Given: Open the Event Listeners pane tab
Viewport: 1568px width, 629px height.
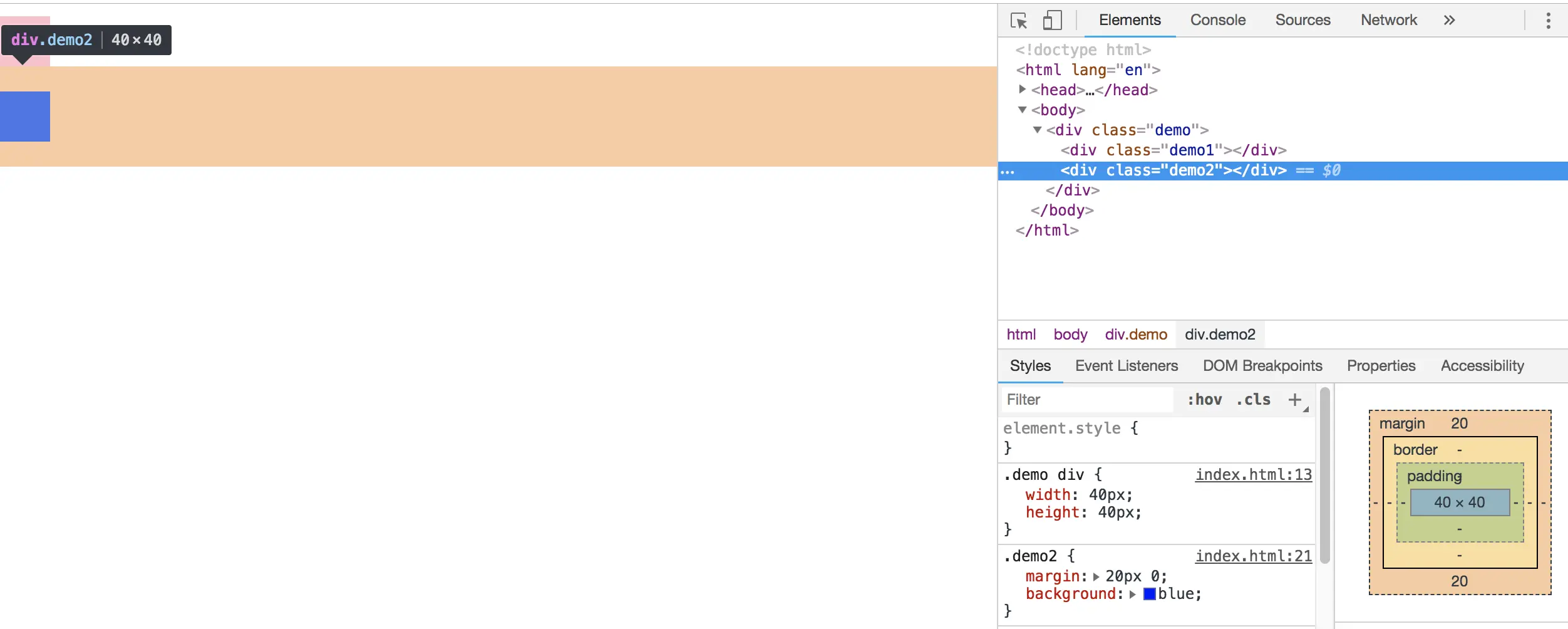Looking at the screenshot, I should tap(1127, 366).
